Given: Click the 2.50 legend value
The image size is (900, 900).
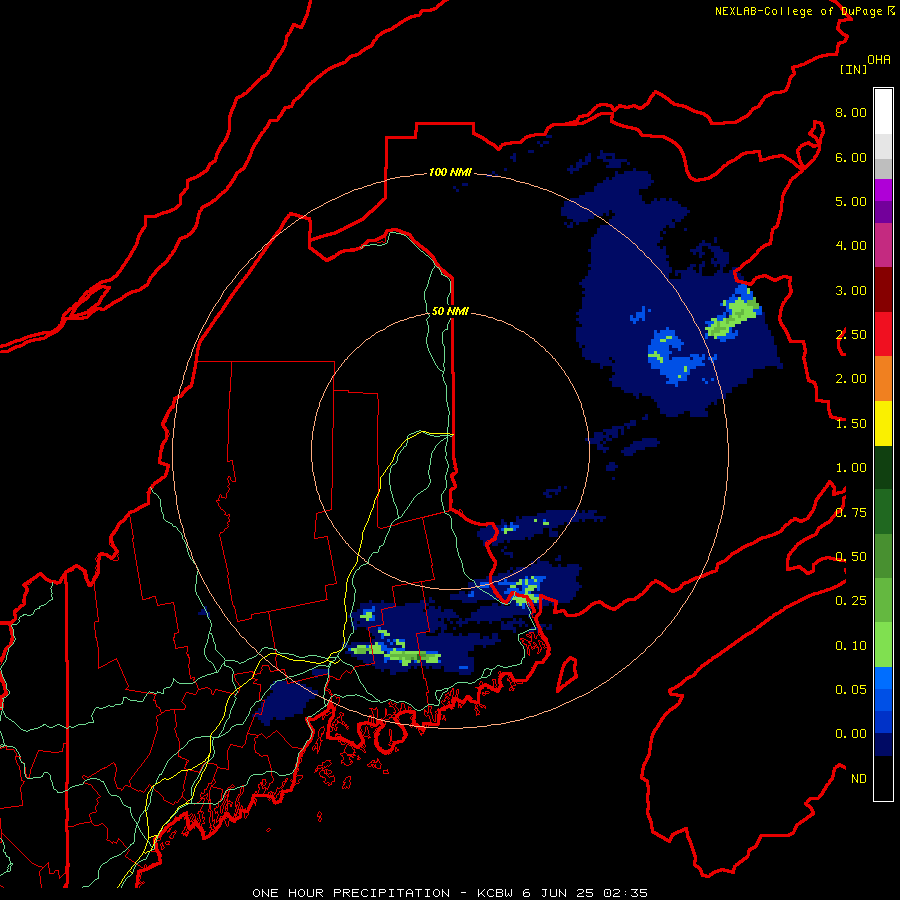Looking at the screenshot, I should (851, 335).
